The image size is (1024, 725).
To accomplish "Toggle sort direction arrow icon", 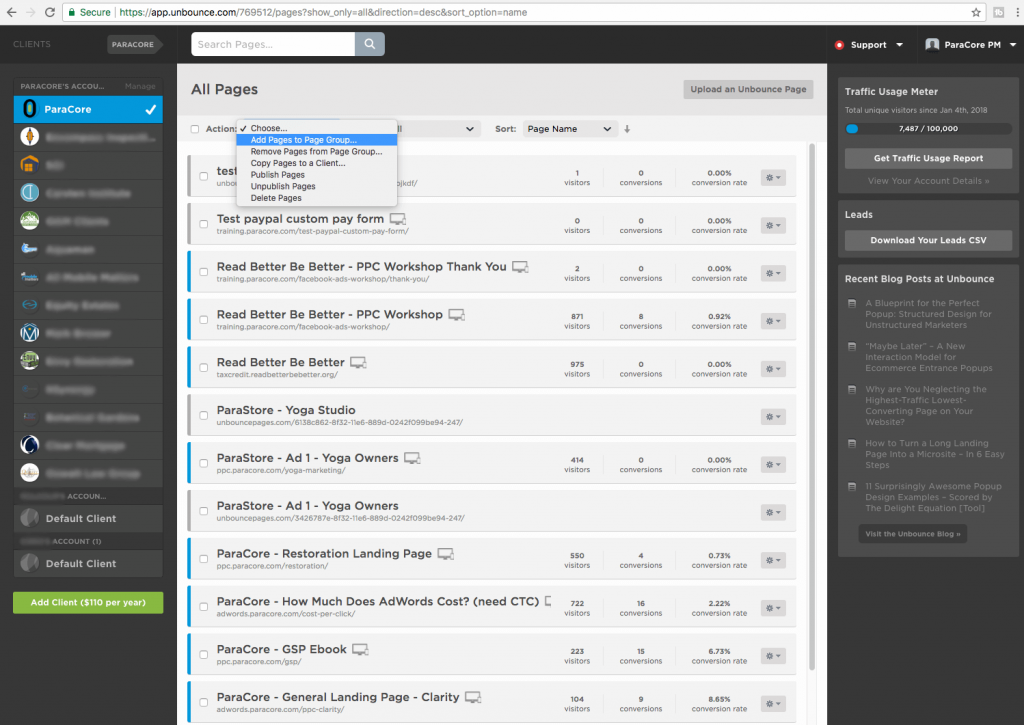I will 627,129.
